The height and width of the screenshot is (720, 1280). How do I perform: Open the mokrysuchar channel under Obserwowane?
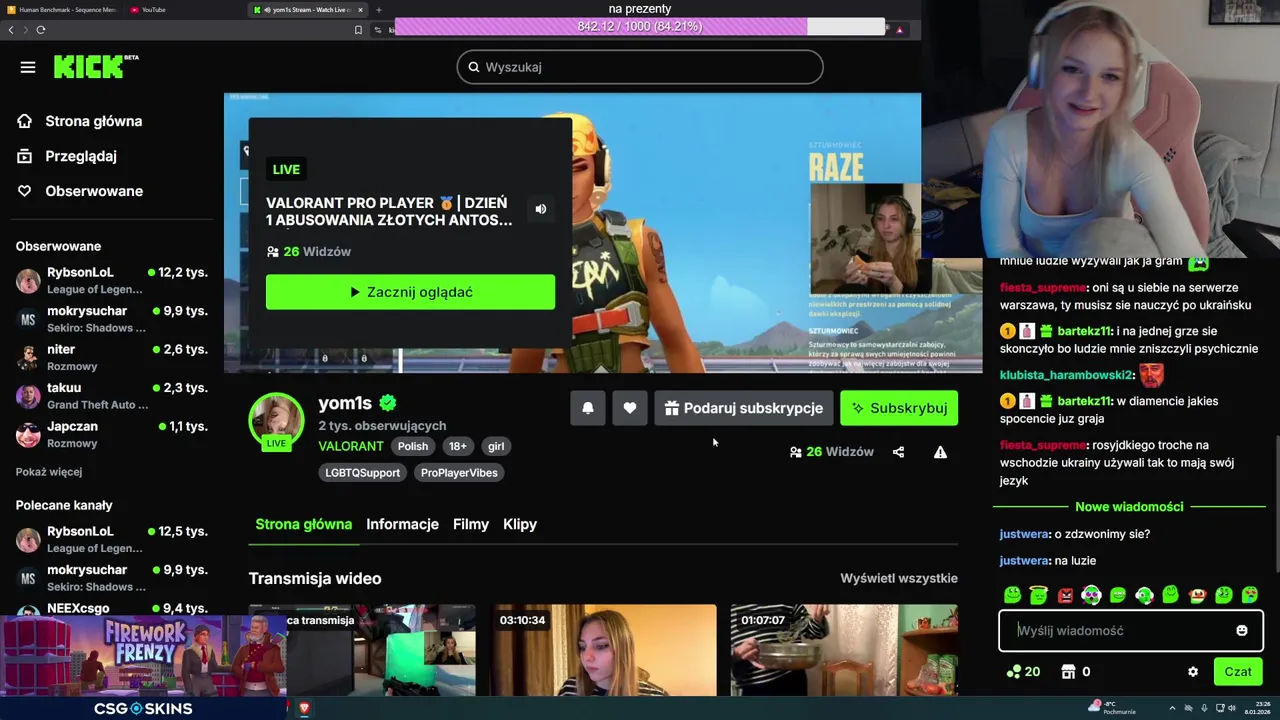(112, 319)
